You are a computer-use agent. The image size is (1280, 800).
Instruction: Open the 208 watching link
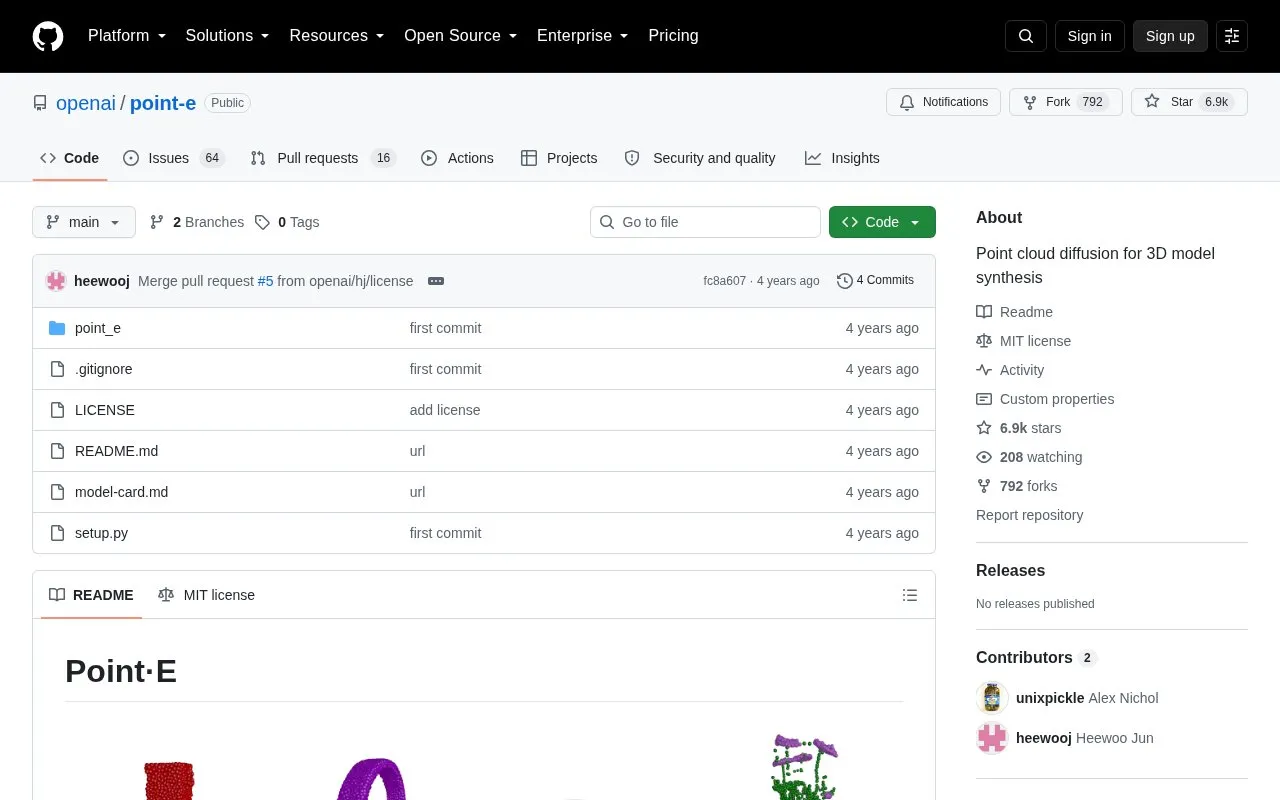[x=1029, y=457]
